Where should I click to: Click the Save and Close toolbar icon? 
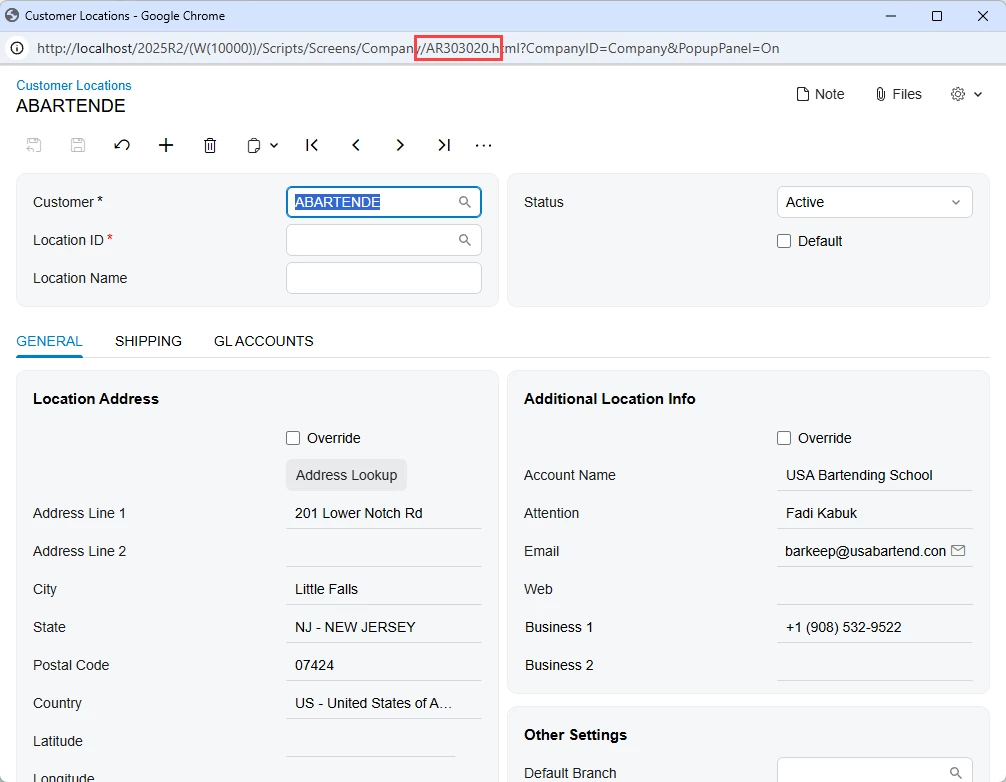click(x=34, y=145)
